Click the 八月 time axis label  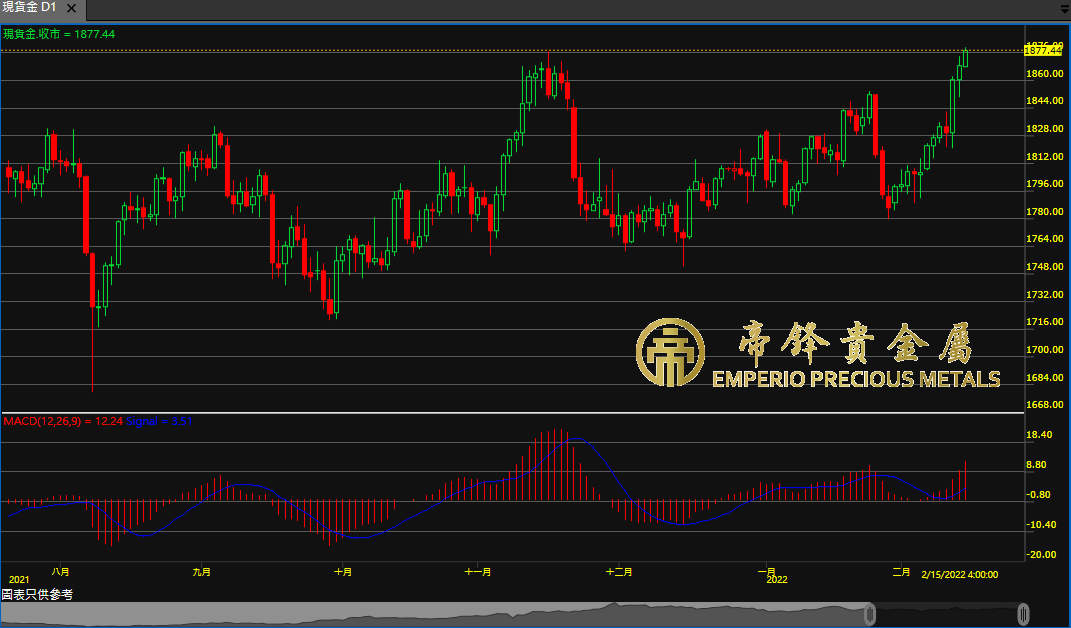(x=61, y=571)
